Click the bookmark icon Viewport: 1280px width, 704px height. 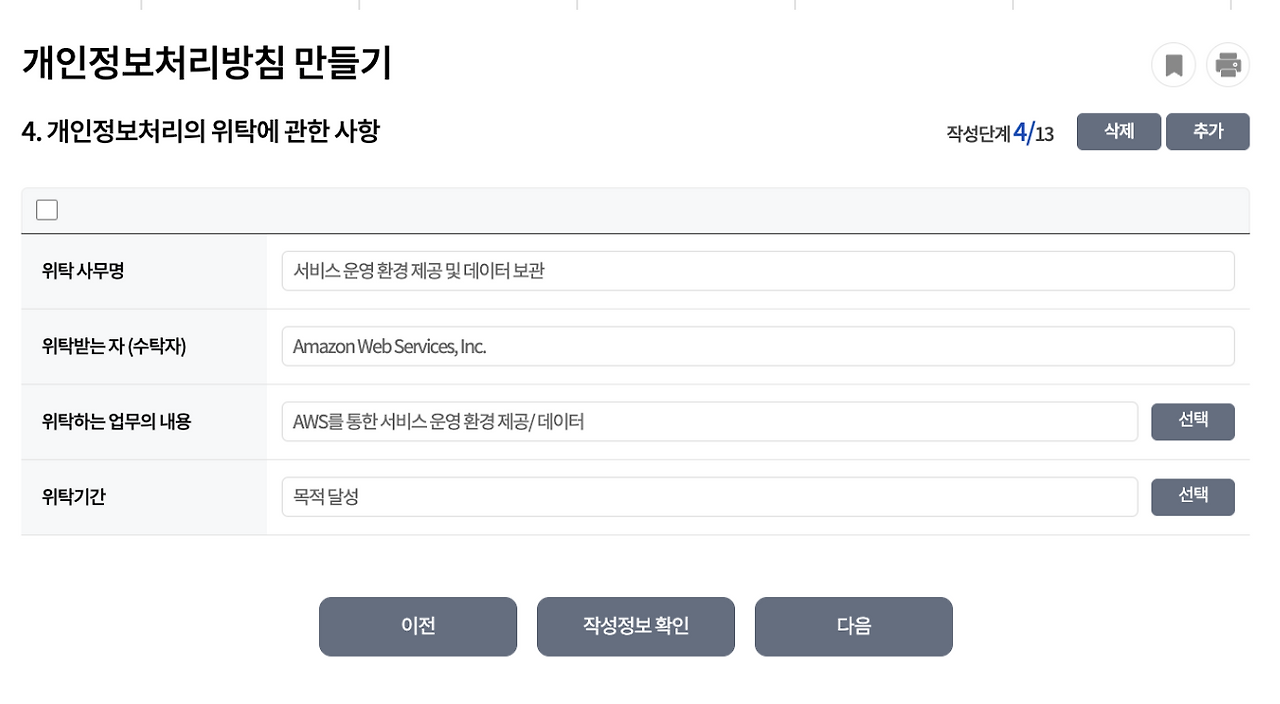1174,64
